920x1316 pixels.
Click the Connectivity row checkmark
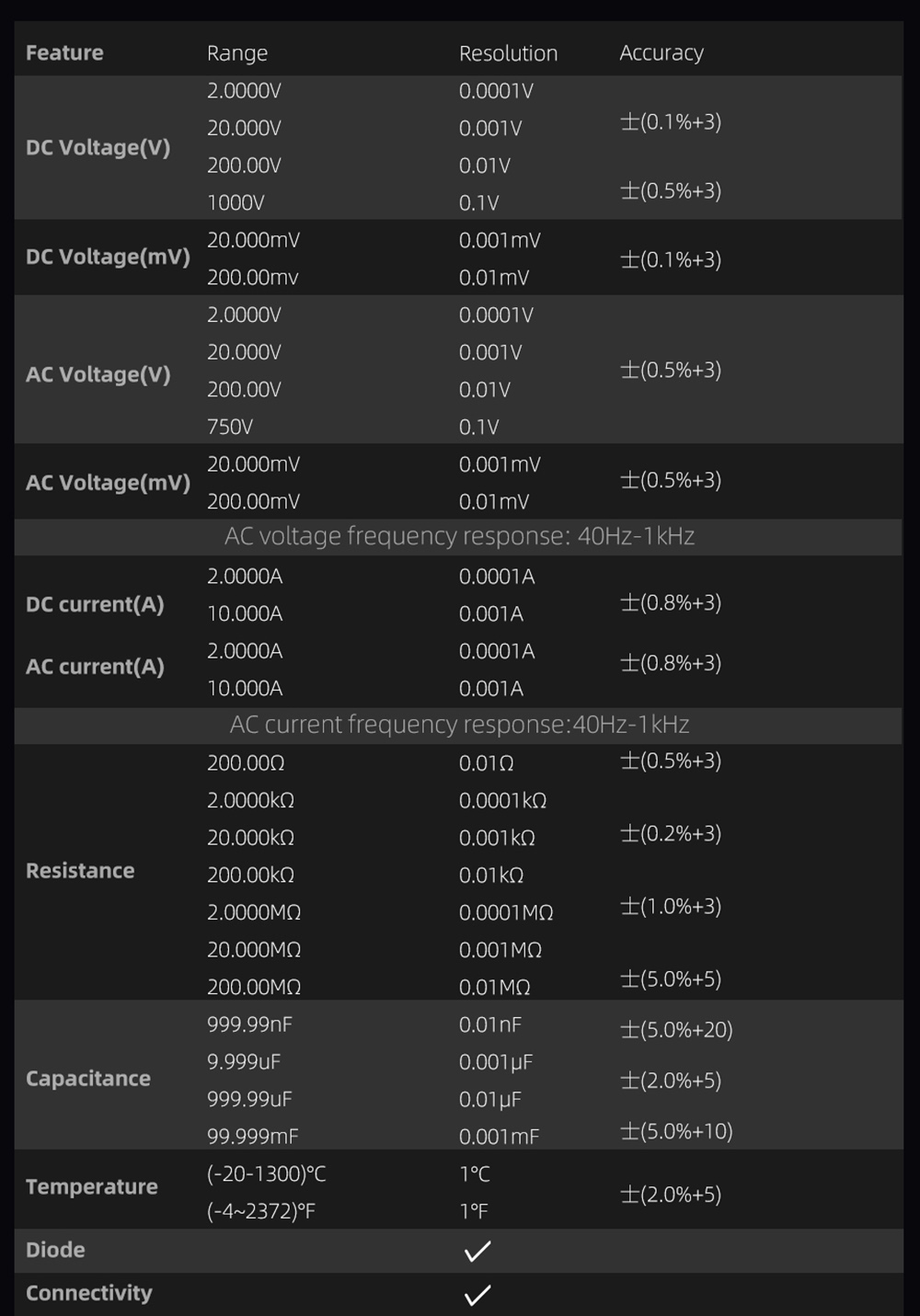(477, 1295)
